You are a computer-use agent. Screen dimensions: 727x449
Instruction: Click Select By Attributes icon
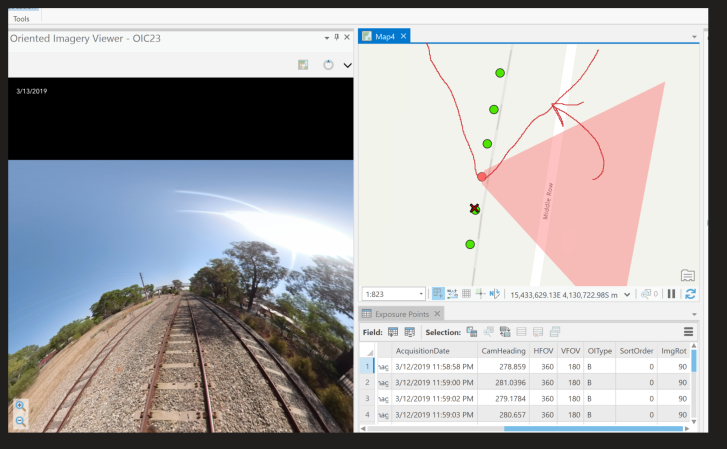[472, 332]
